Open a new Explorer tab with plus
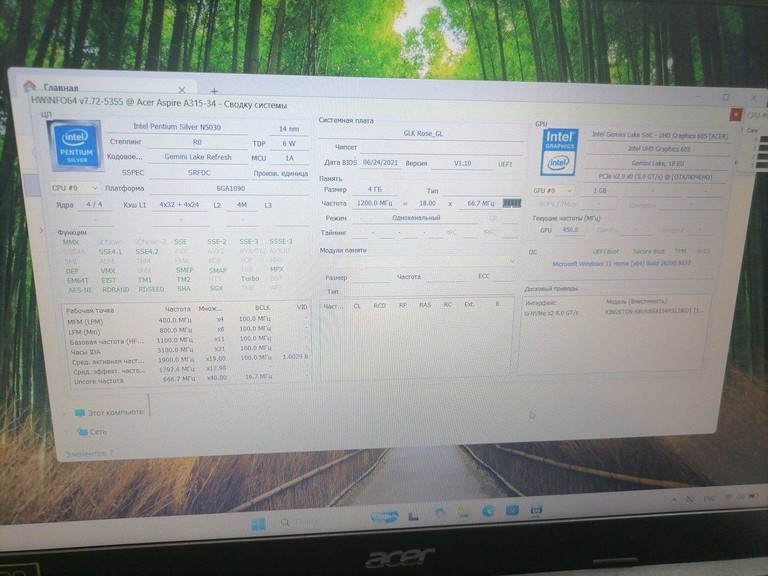This screenshot has width=768, height=576. (214, 91)
